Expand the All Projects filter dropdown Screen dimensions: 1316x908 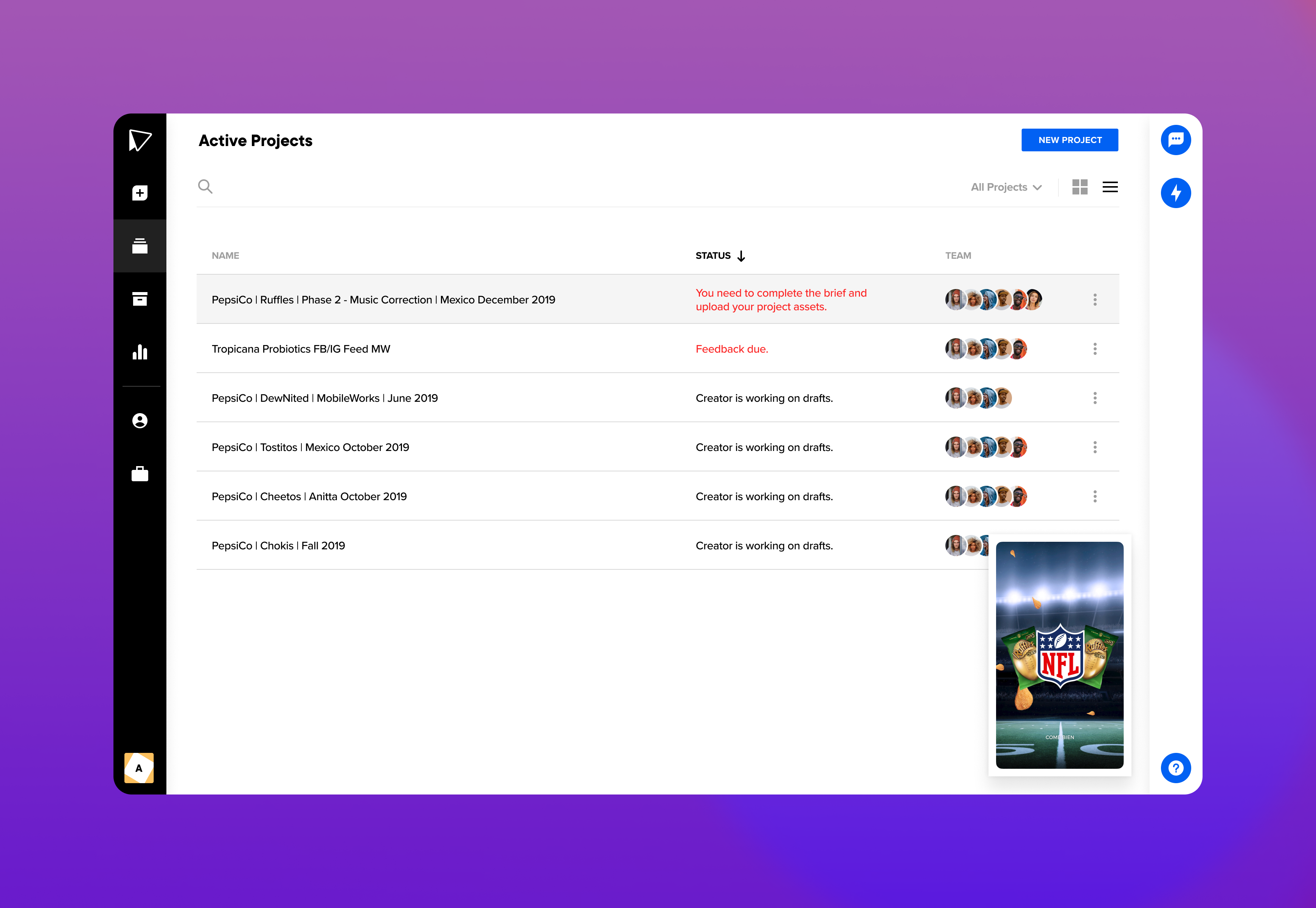coord(1006,187)
